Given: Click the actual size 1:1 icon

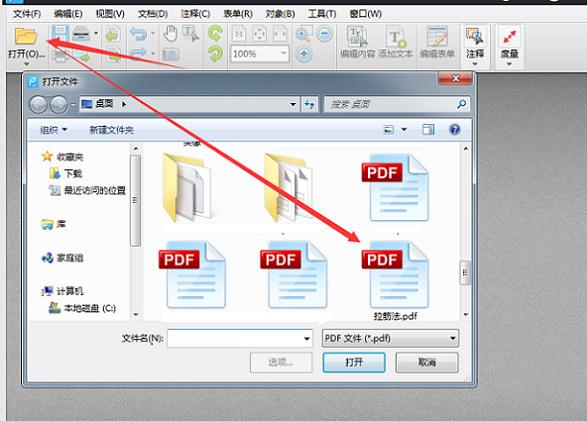Looking at the screenshot, I should [239, 34].
